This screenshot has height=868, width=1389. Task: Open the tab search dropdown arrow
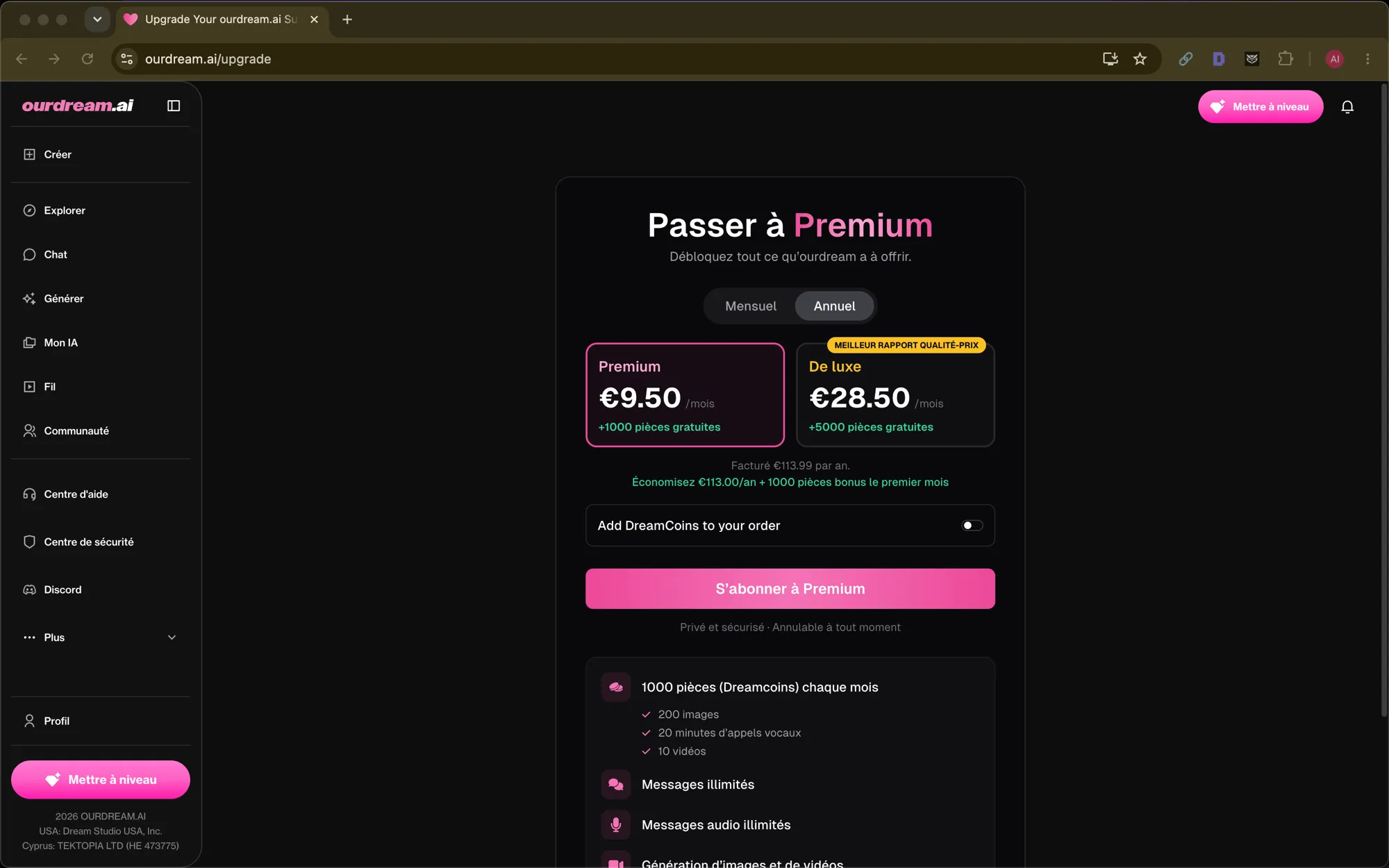coord(97,19)
